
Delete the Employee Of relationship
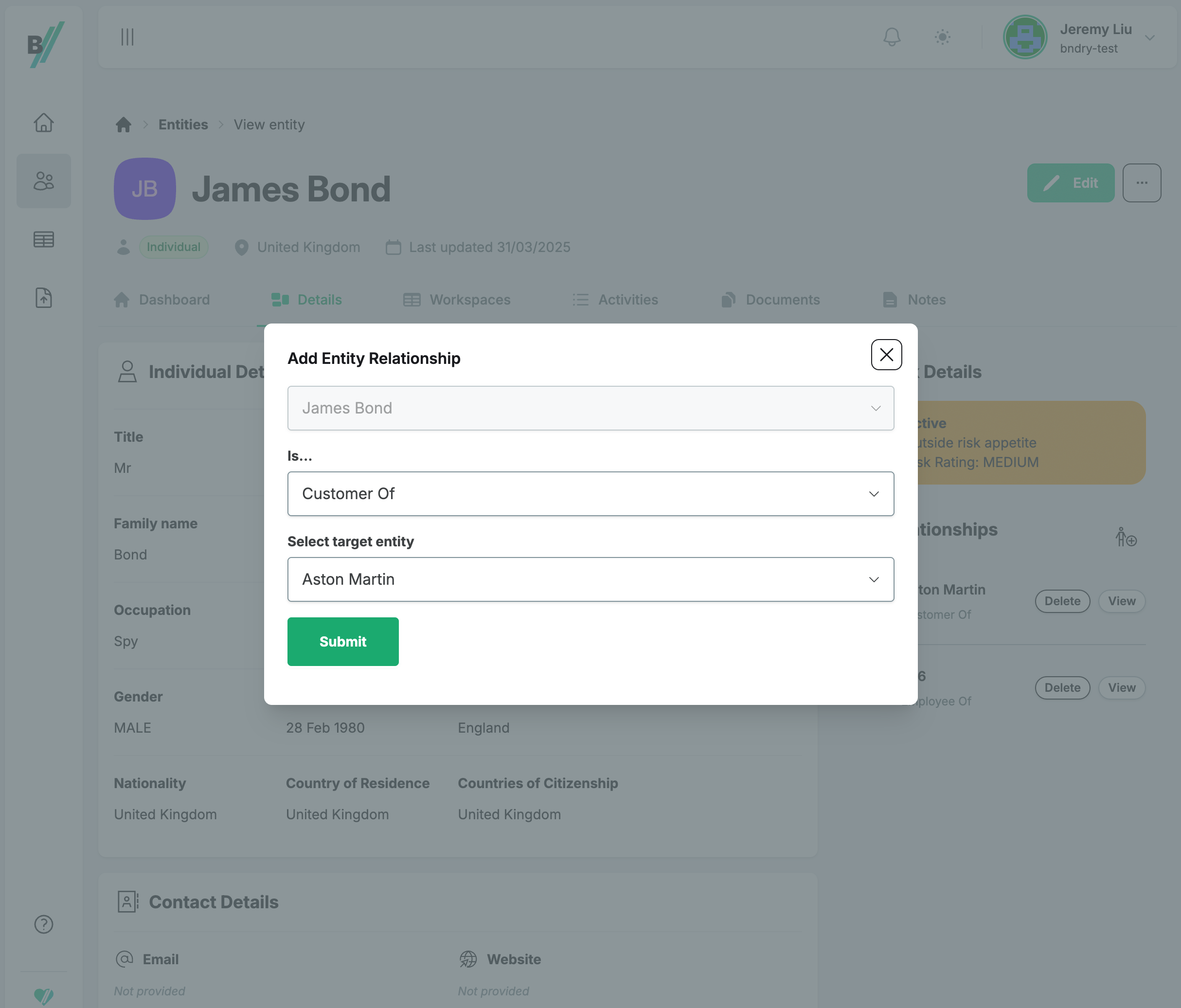click(x=1062, y=687)
